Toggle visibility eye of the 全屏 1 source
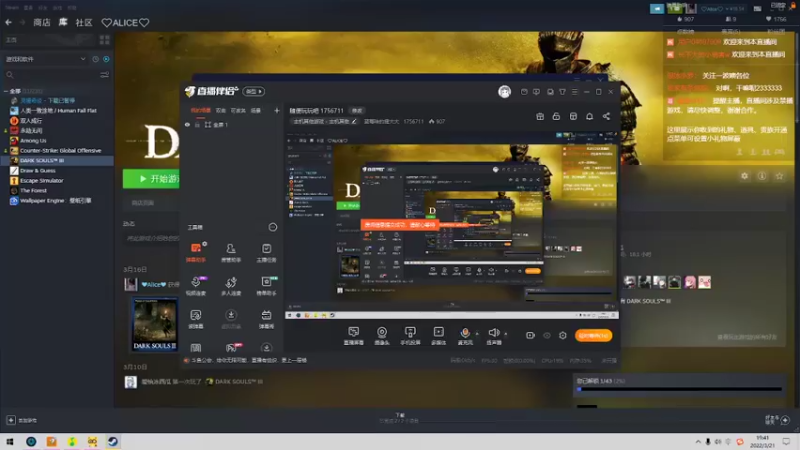The image size is (800, 450). (x=187, y=124)
